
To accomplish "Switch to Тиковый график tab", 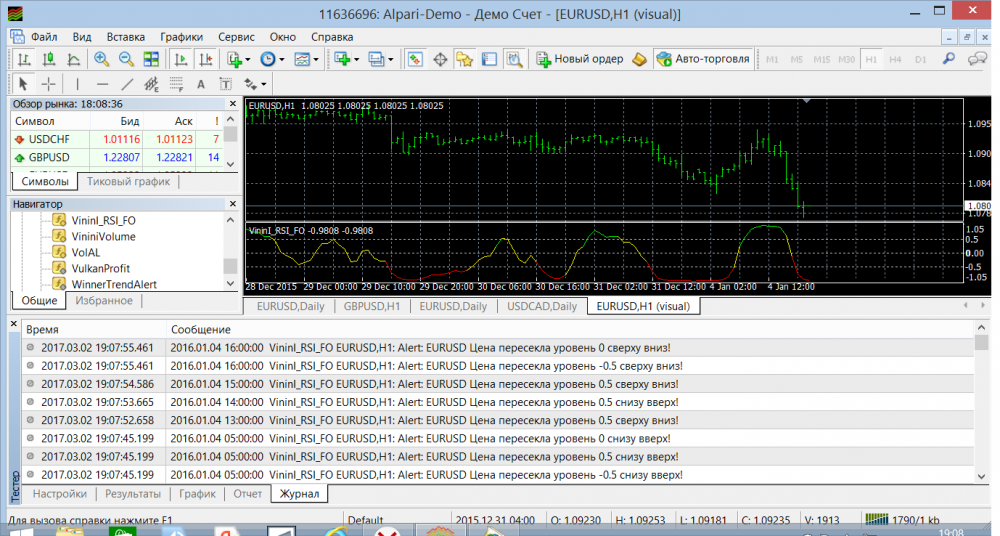I will coord(128,181).
